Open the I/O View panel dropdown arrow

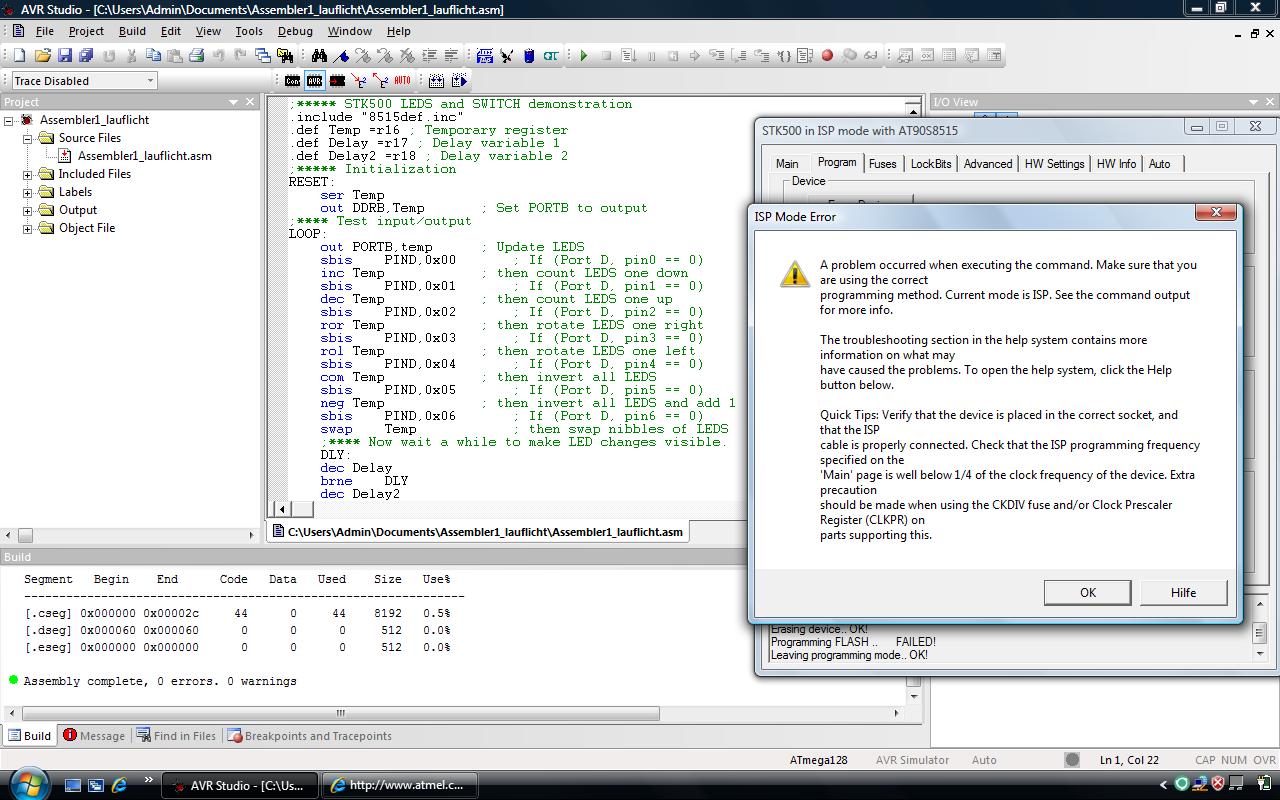1254,102
